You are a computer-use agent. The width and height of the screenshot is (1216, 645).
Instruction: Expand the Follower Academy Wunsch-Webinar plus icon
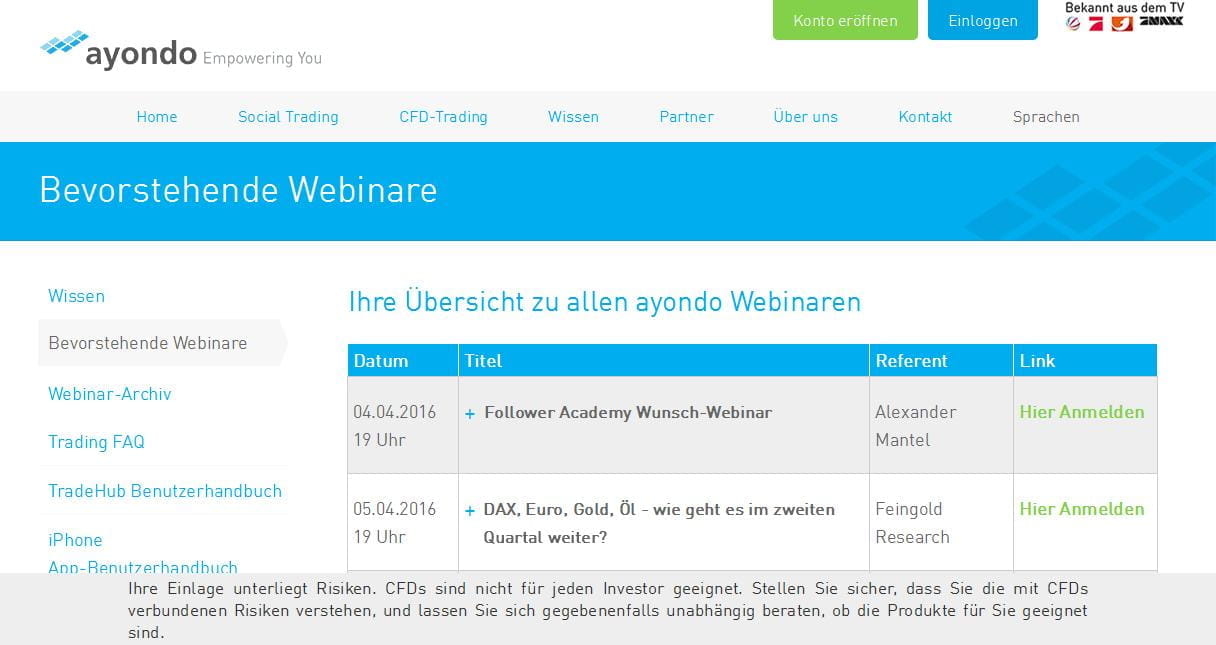[x=470, y=413]
